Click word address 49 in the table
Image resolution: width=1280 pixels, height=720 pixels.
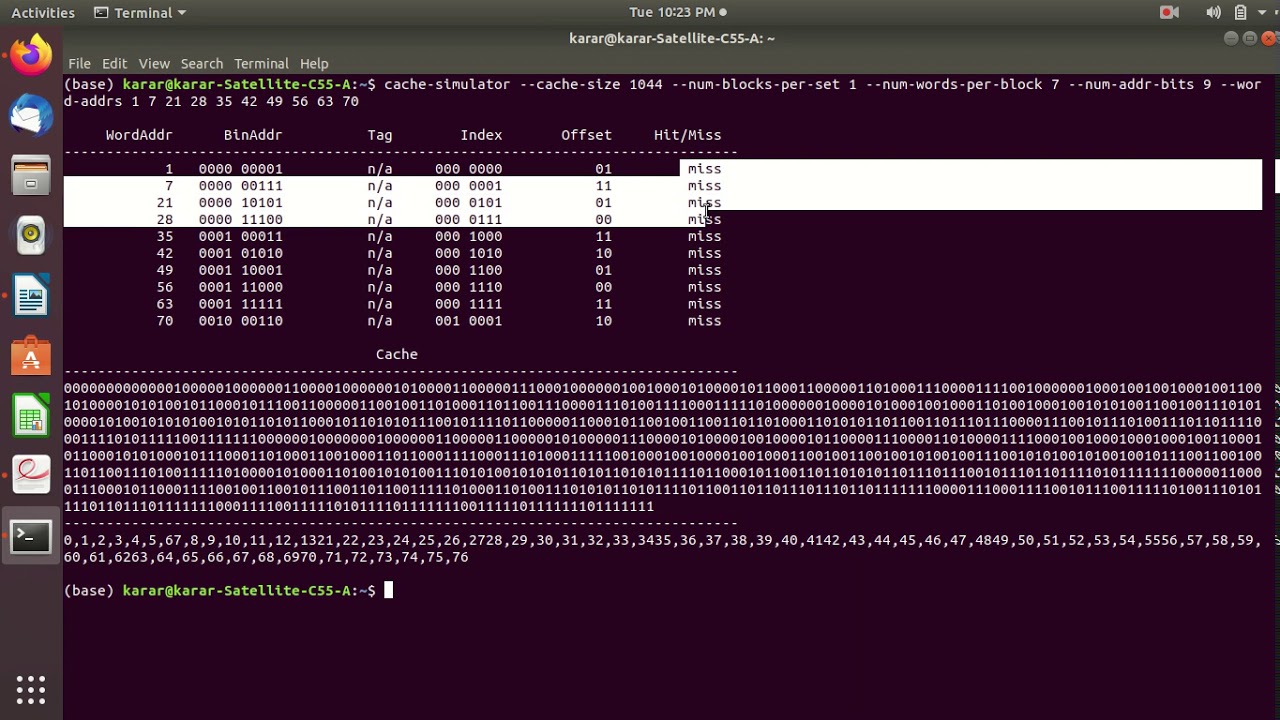click(x=164, y=270)
